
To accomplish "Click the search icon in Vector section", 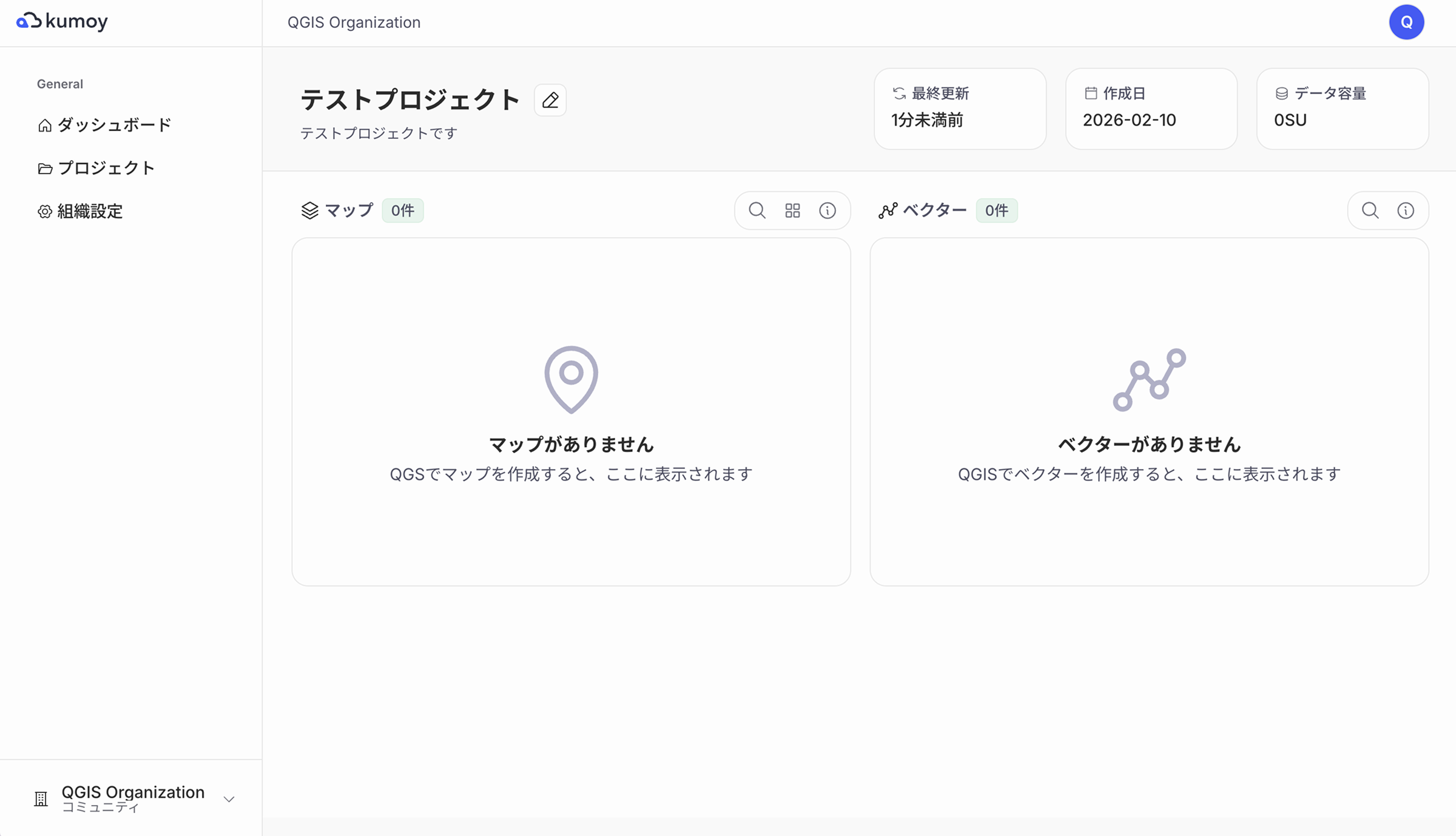I will tap(1370, 211).
